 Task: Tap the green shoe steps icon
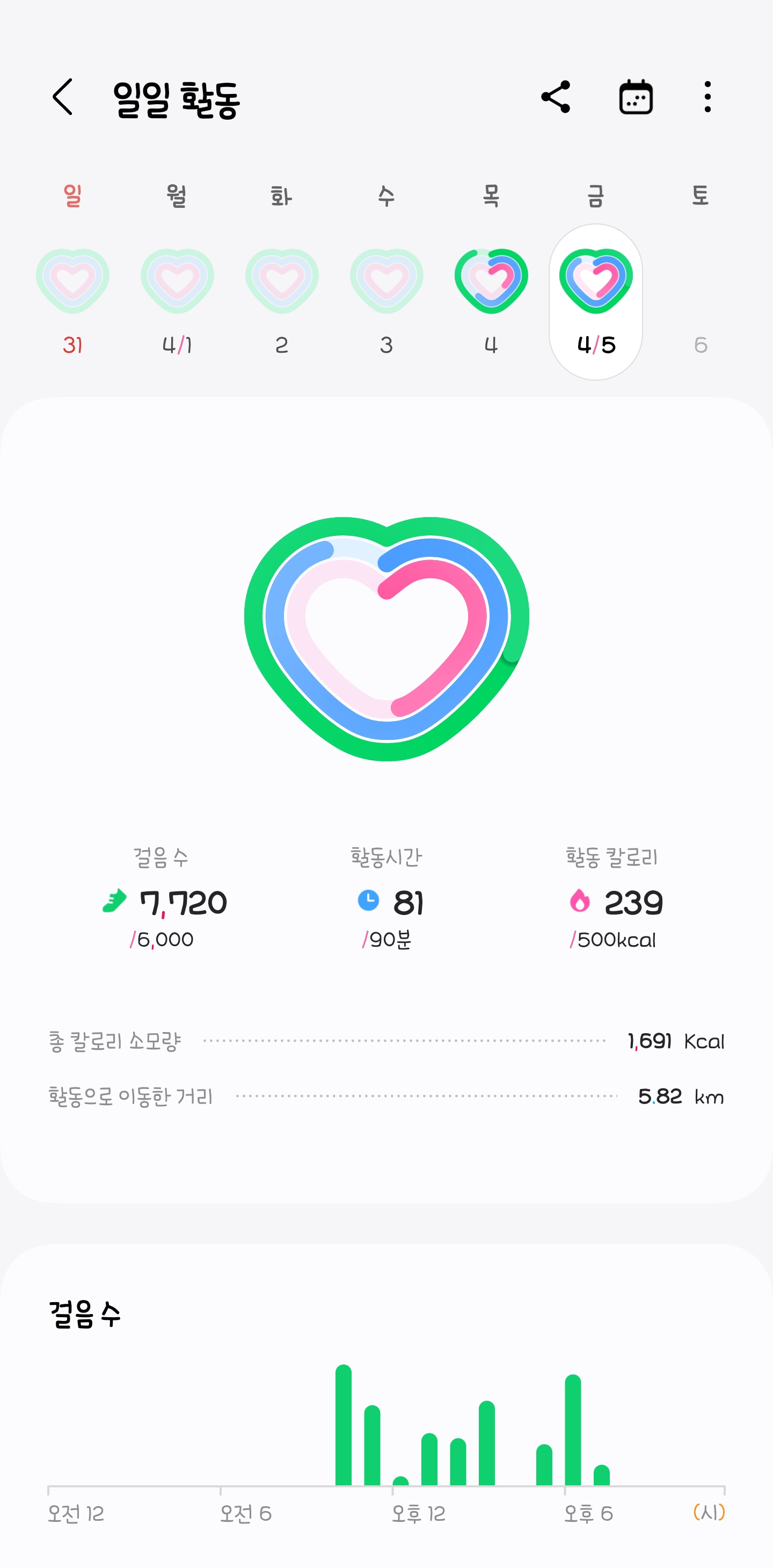(114, 901)
